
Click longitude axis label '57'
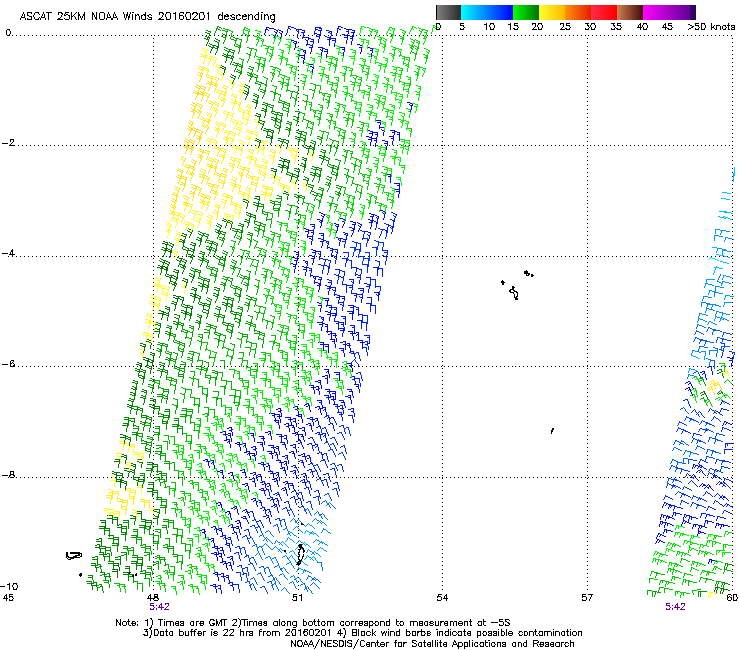(x=587, y=598)
